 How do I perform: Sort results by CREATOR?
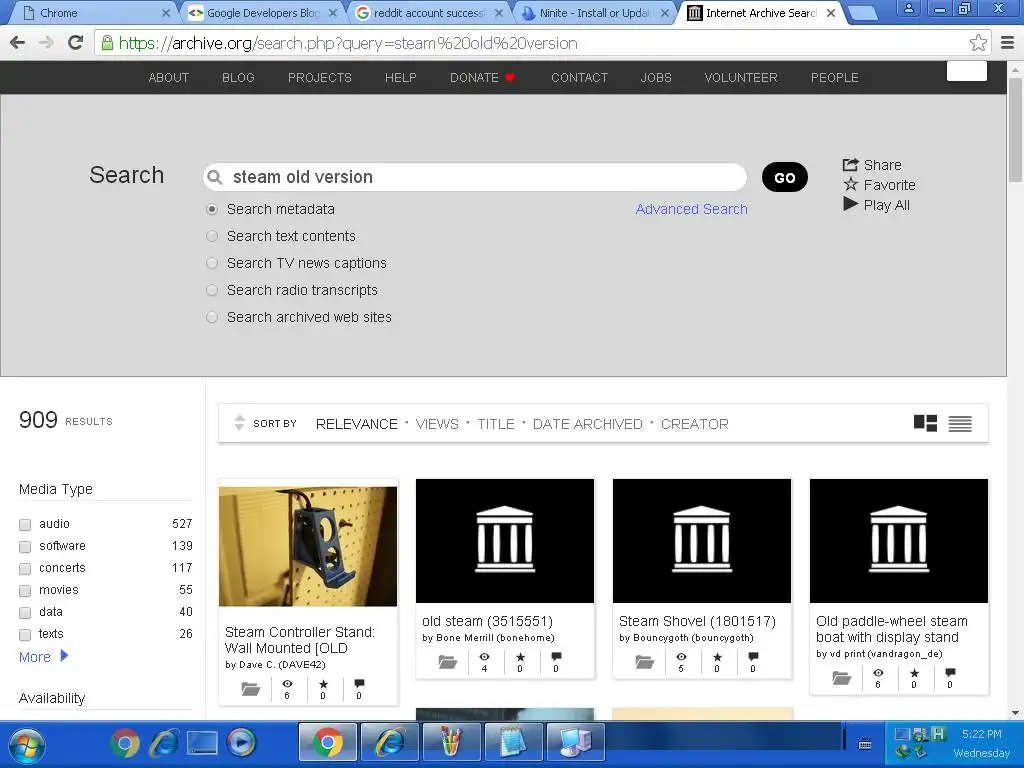click(694, 424)
